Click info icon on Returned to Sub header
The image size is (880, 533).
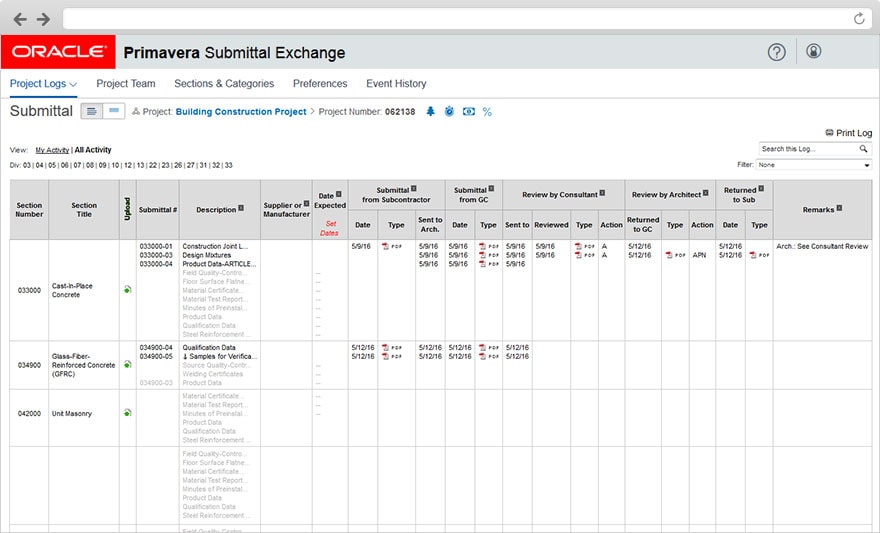(x=761, y=189)
